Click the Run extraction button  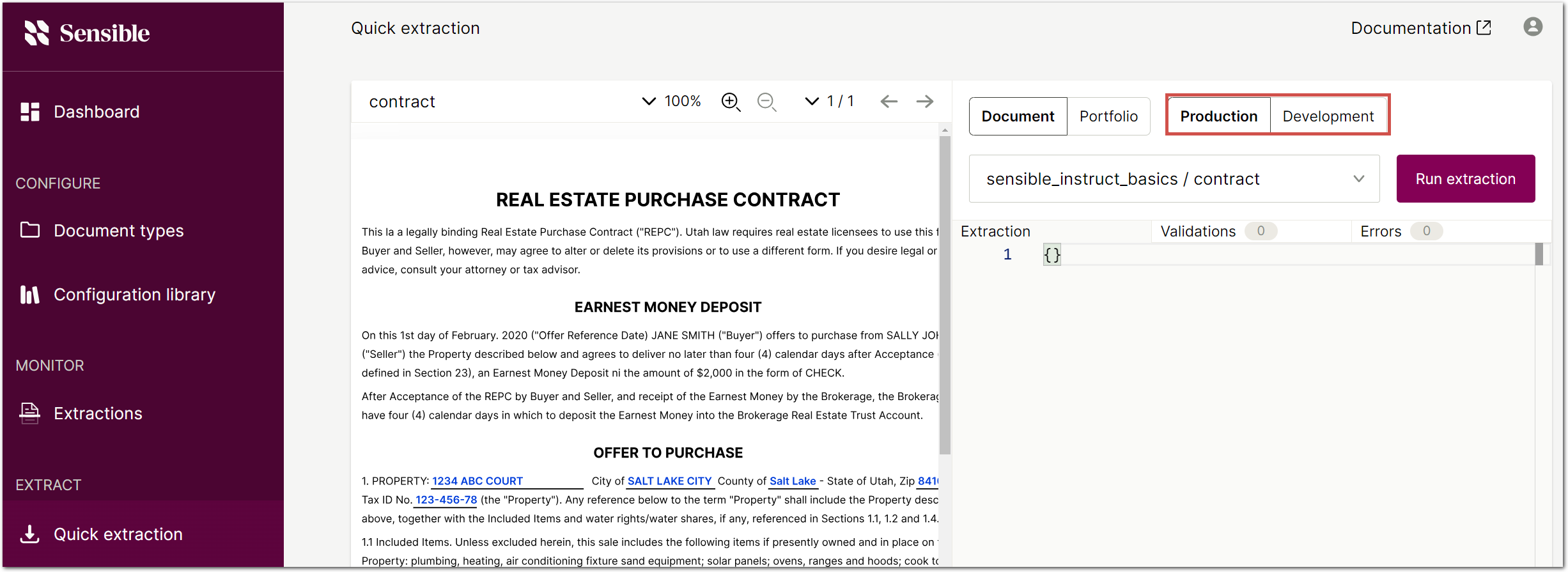1465,179
